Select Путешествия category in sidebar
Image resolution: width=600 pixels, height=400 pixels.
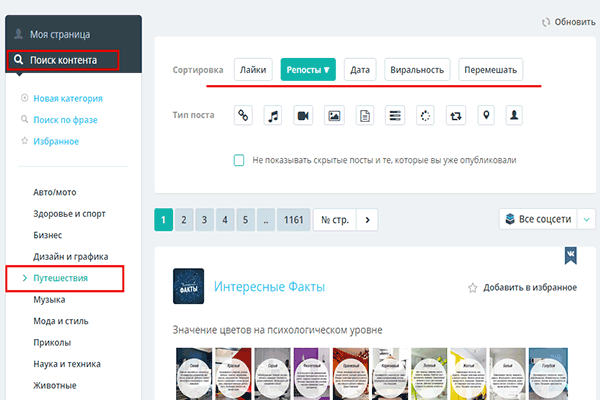(x=62, y=278)
